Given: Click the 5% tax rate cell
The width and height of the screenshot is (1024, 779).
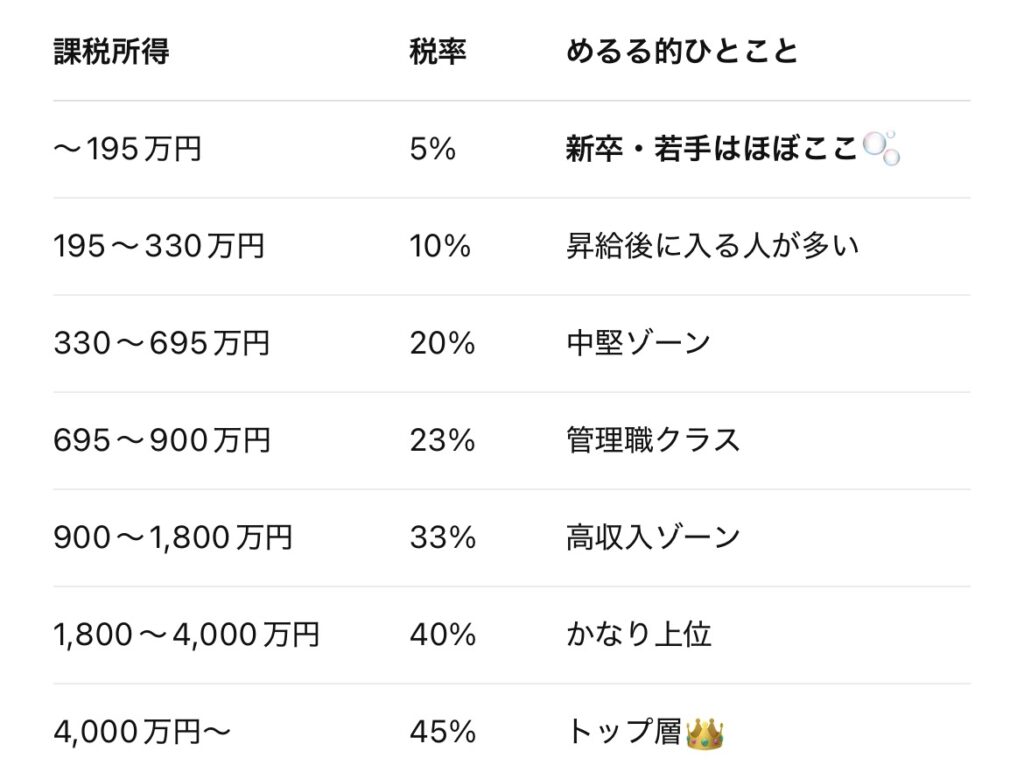Looking at the screenshot, I should coord(432,150).
